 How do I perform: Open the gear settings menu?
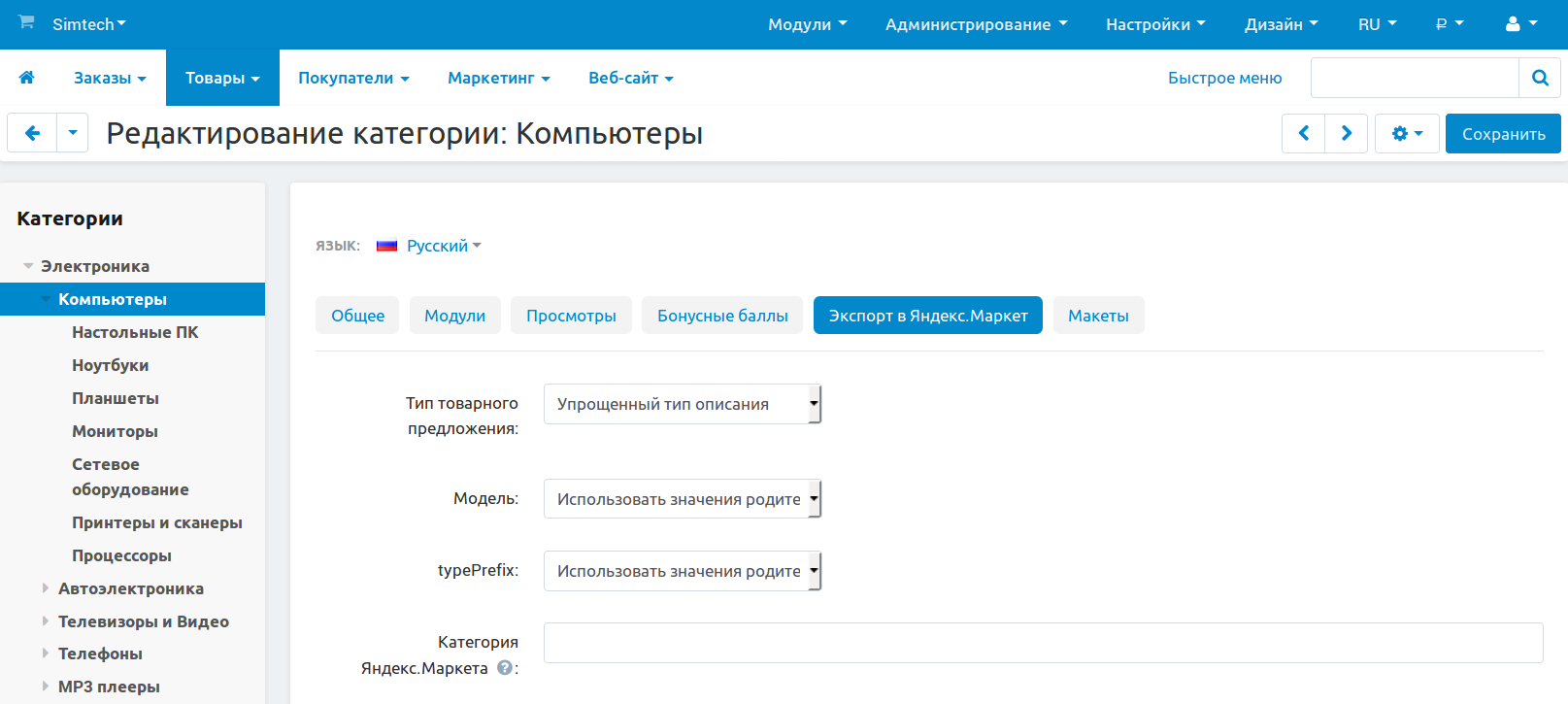1406,133
